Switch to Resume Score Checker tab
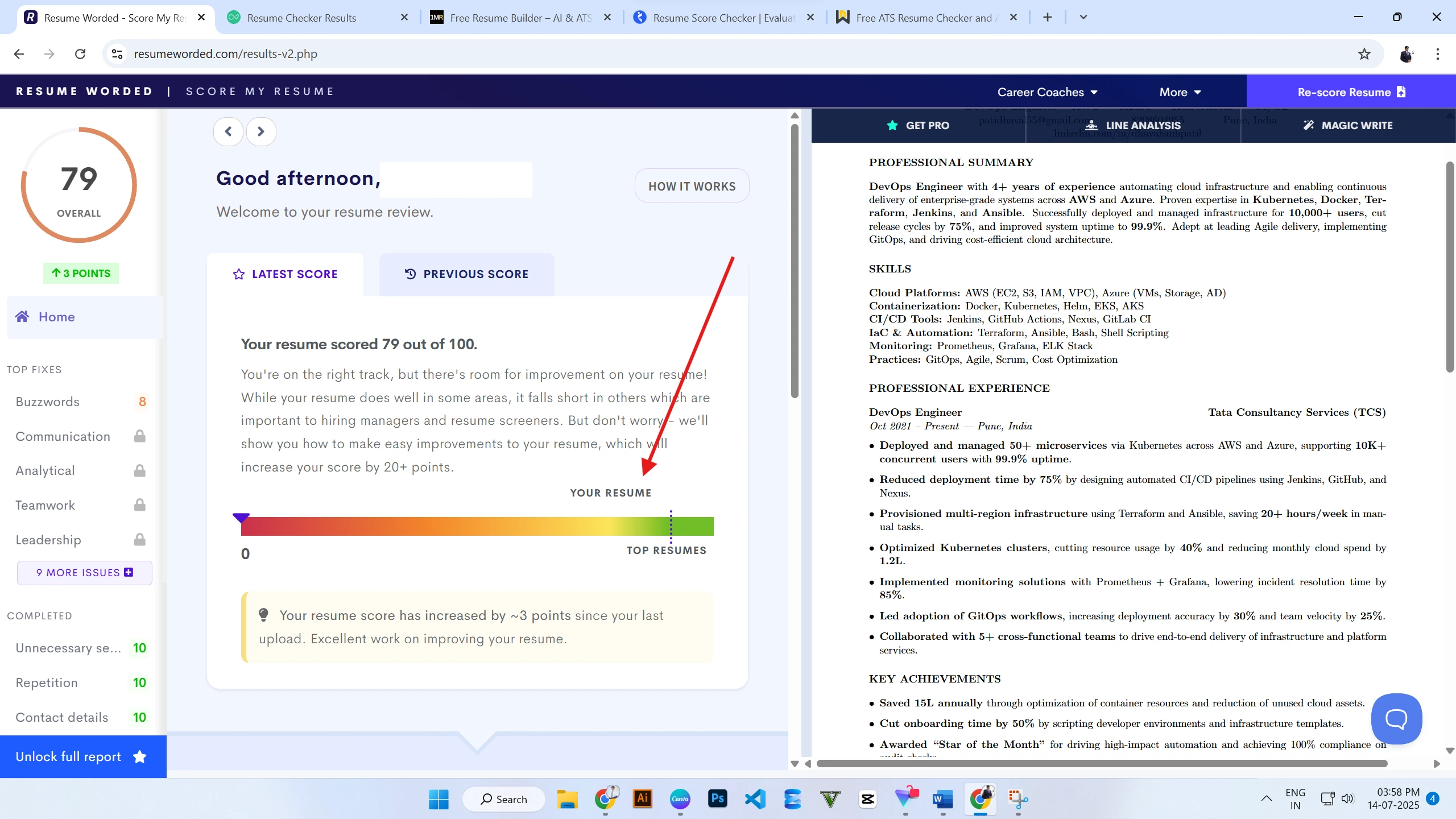 723,18
